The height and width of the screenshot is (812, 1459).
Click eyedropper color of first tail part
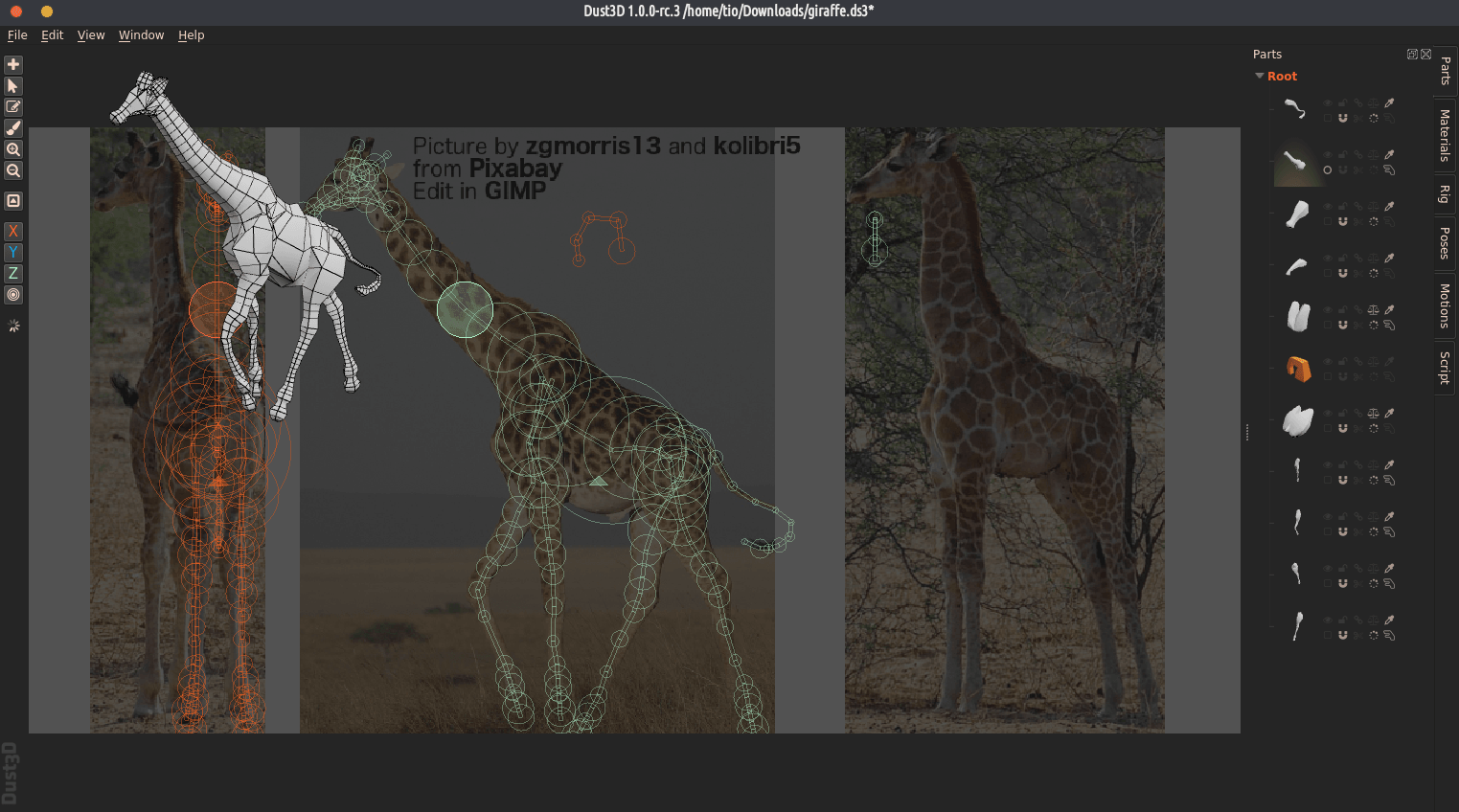point(1389,103)
